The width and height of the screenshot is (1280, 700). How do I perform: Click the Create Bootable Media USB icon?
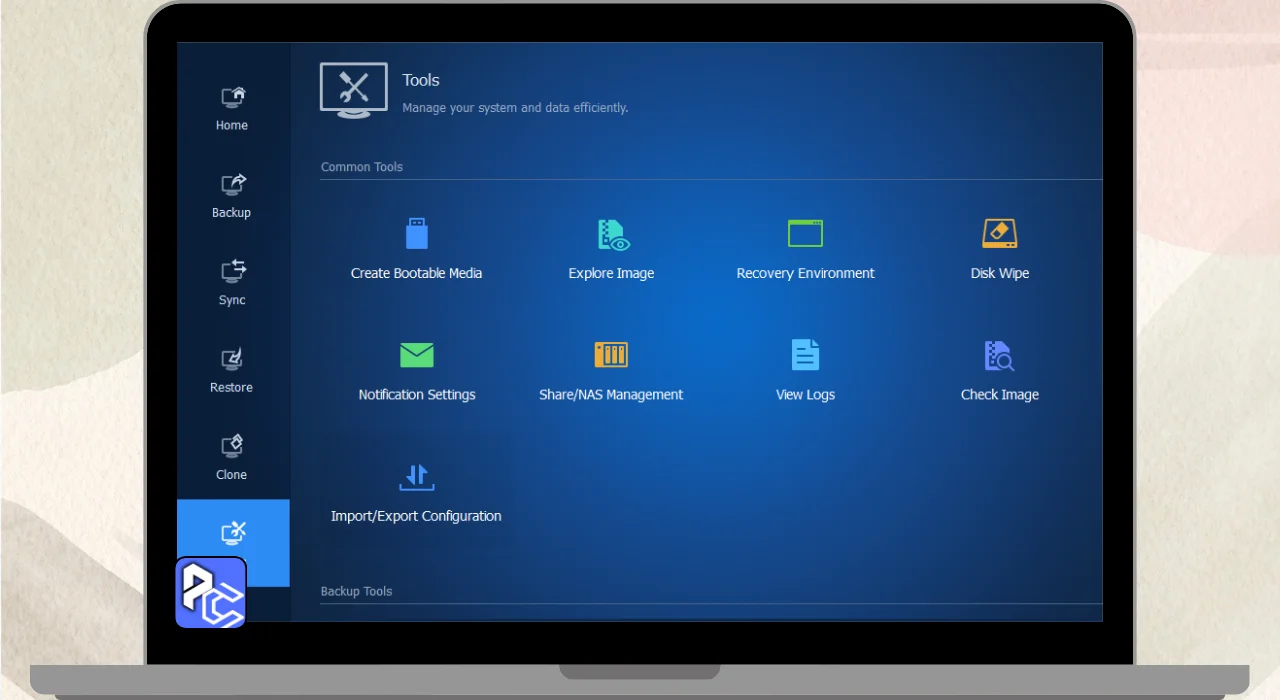417,233
